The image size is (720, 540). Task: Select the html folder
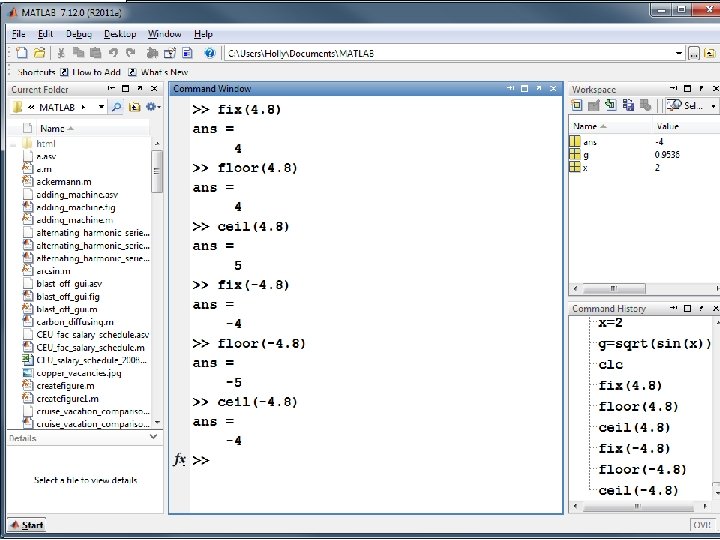[x=45, y=143]
